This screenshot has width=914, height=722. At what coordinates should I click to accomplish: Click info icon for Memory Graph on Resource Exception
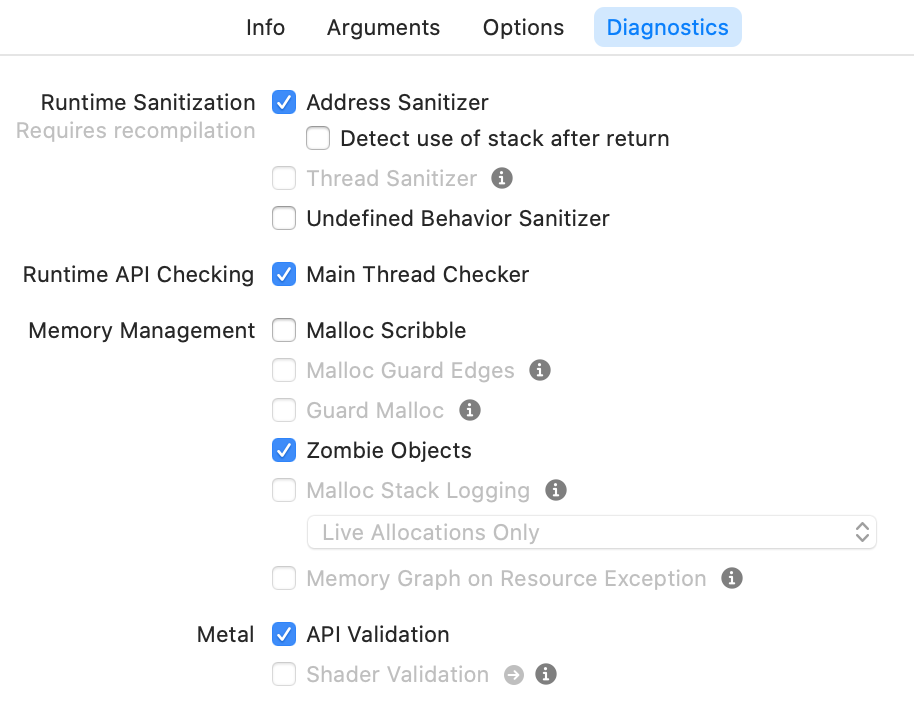pyautogui.click(x=732, y=579)
